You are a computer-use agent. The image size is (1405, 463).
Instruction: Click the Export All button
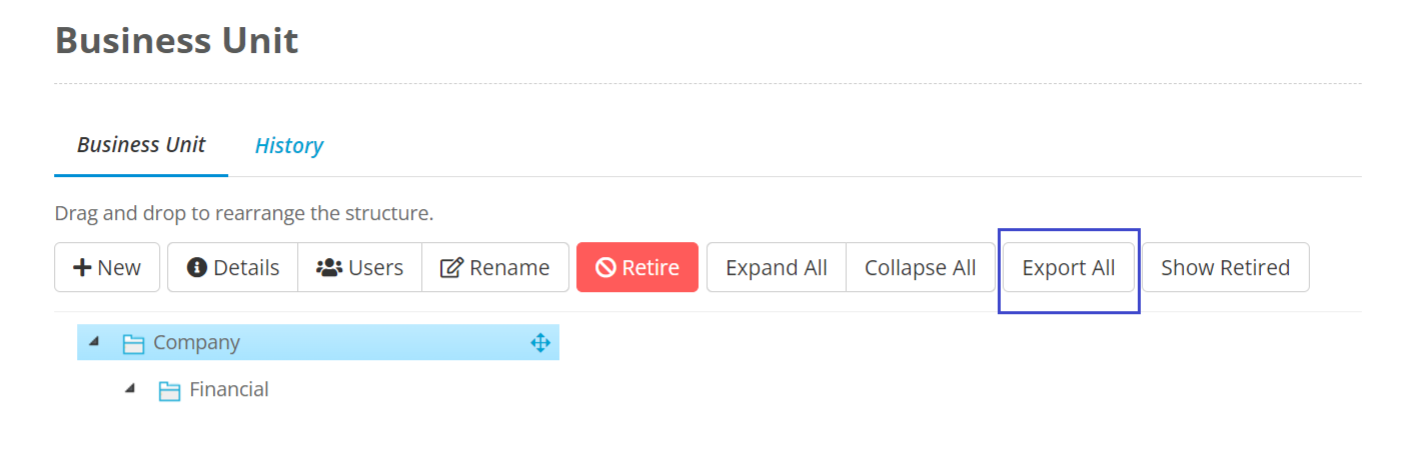coord(1069,268)
